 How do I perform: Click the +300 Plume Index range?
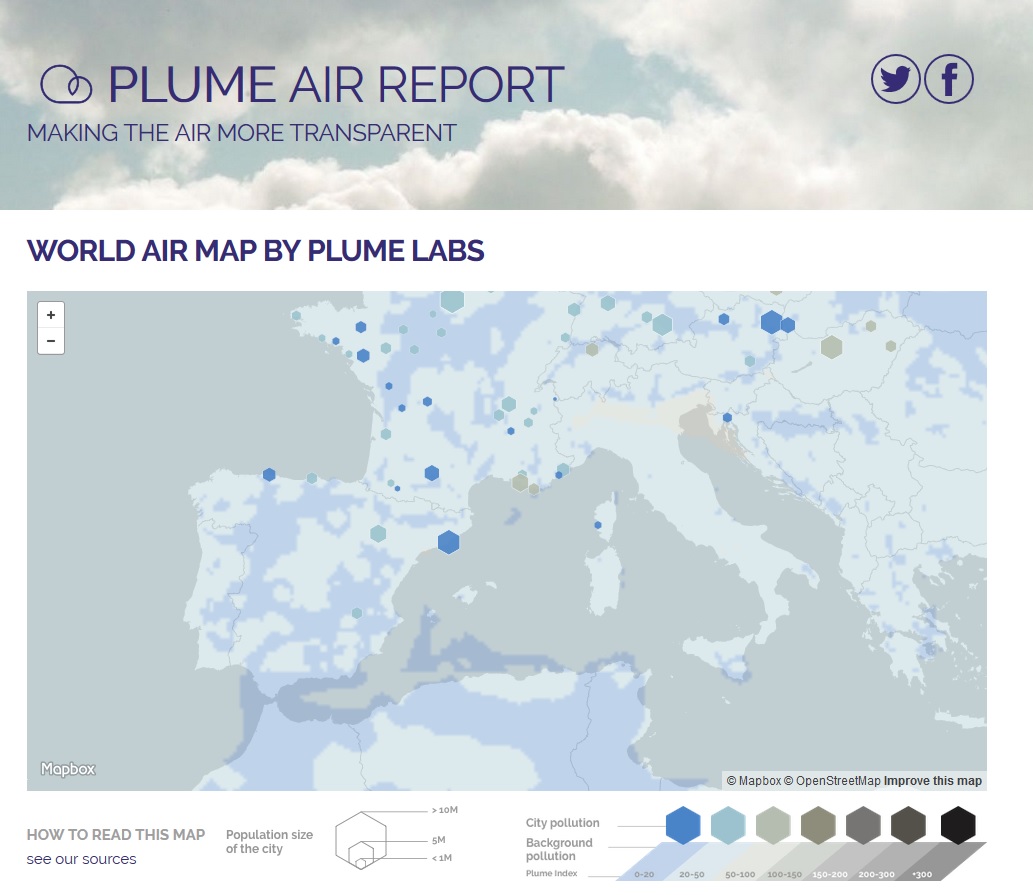click(x=922, y=875)
